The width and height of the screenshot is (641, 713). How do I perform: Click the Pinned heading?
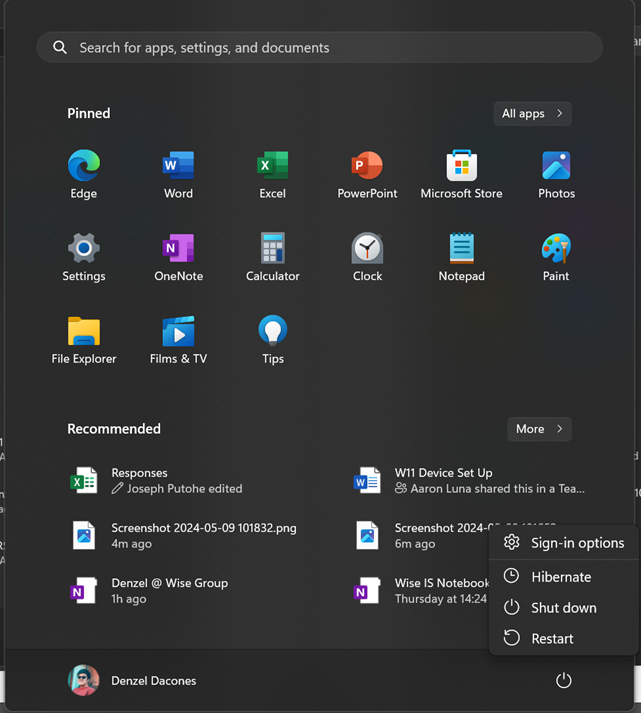pos(89,113)
